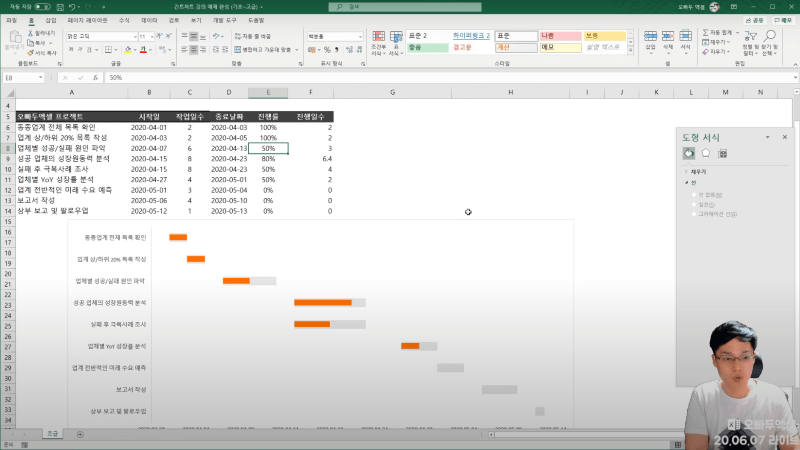Switch to the Data ribbon tab
Screen dimensions: 800x450
[x=149, y=20]
